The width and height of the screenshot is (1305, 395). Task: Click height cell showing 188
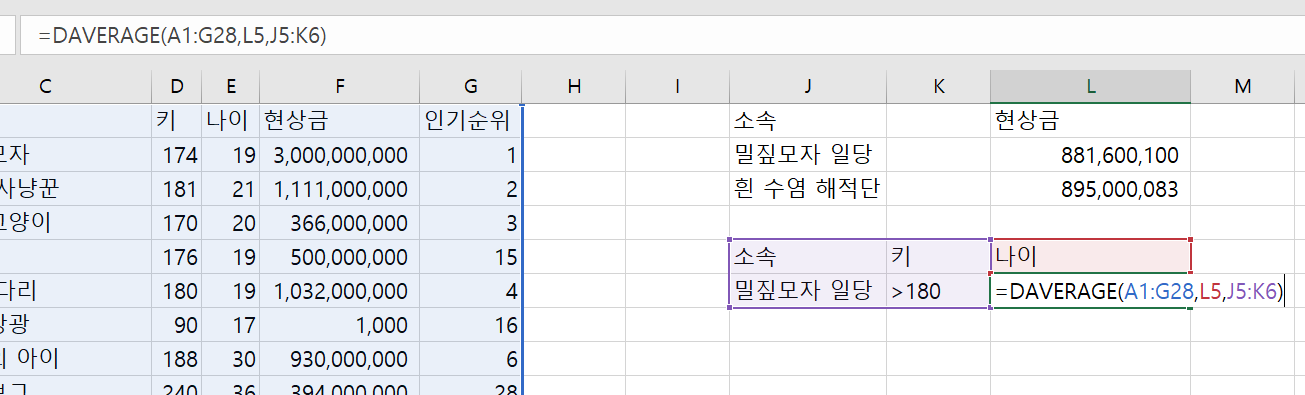pos(176,359)
